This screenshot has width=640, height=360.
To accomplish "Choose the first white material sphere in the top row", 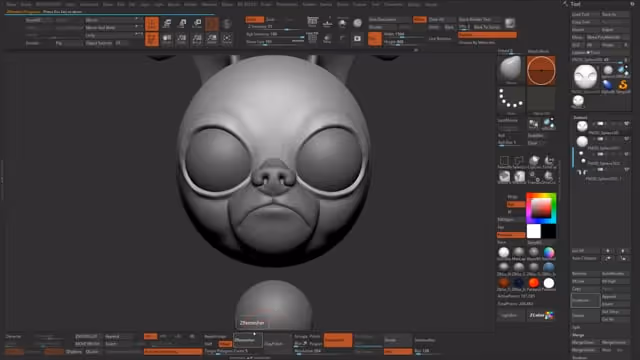I will 504,253.
